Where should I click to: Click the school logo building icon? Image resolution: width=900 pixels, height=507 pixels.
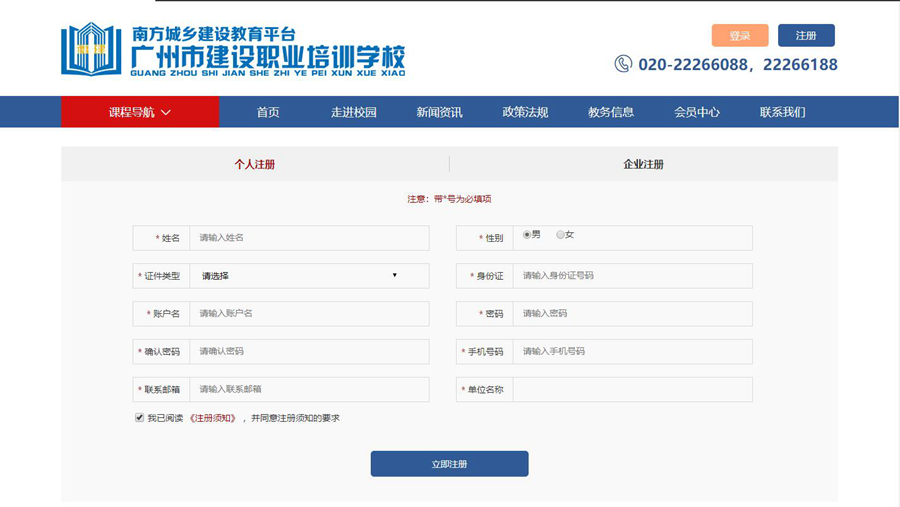pyautogui.click(x=91, y=49)
